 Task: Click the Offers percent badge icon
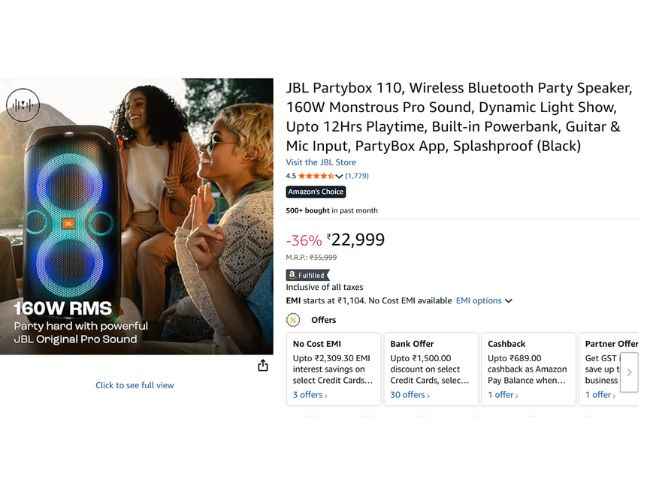[293, 320]
